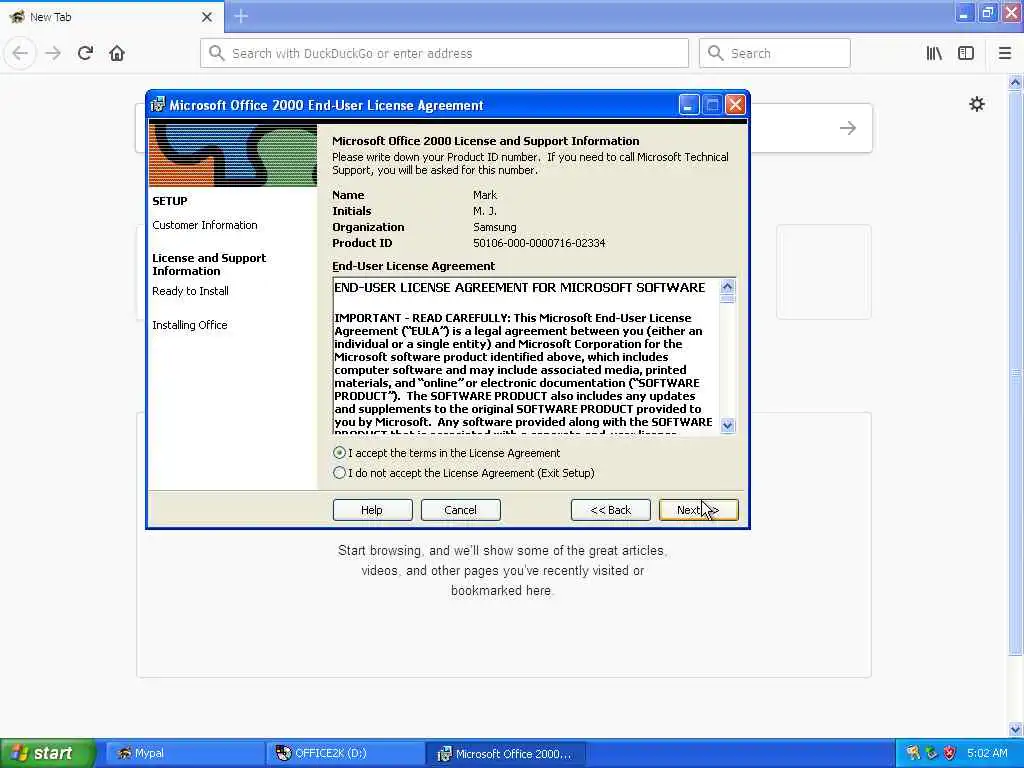Go to the home page icon

117,53
